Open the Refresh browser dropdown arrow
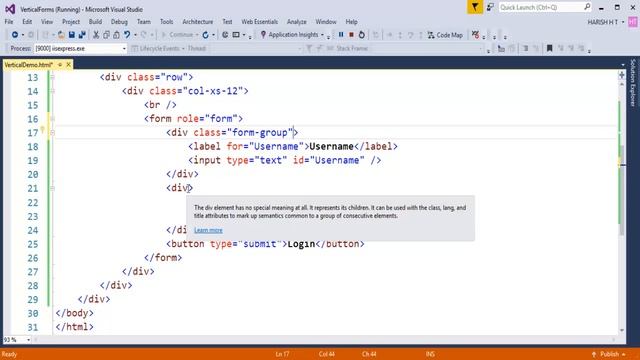 click(x=213, y=35)
